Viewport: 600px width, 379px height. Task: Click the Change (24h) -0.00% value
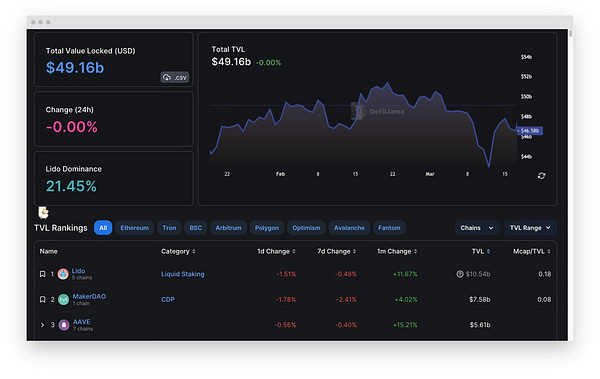point(72,127)
